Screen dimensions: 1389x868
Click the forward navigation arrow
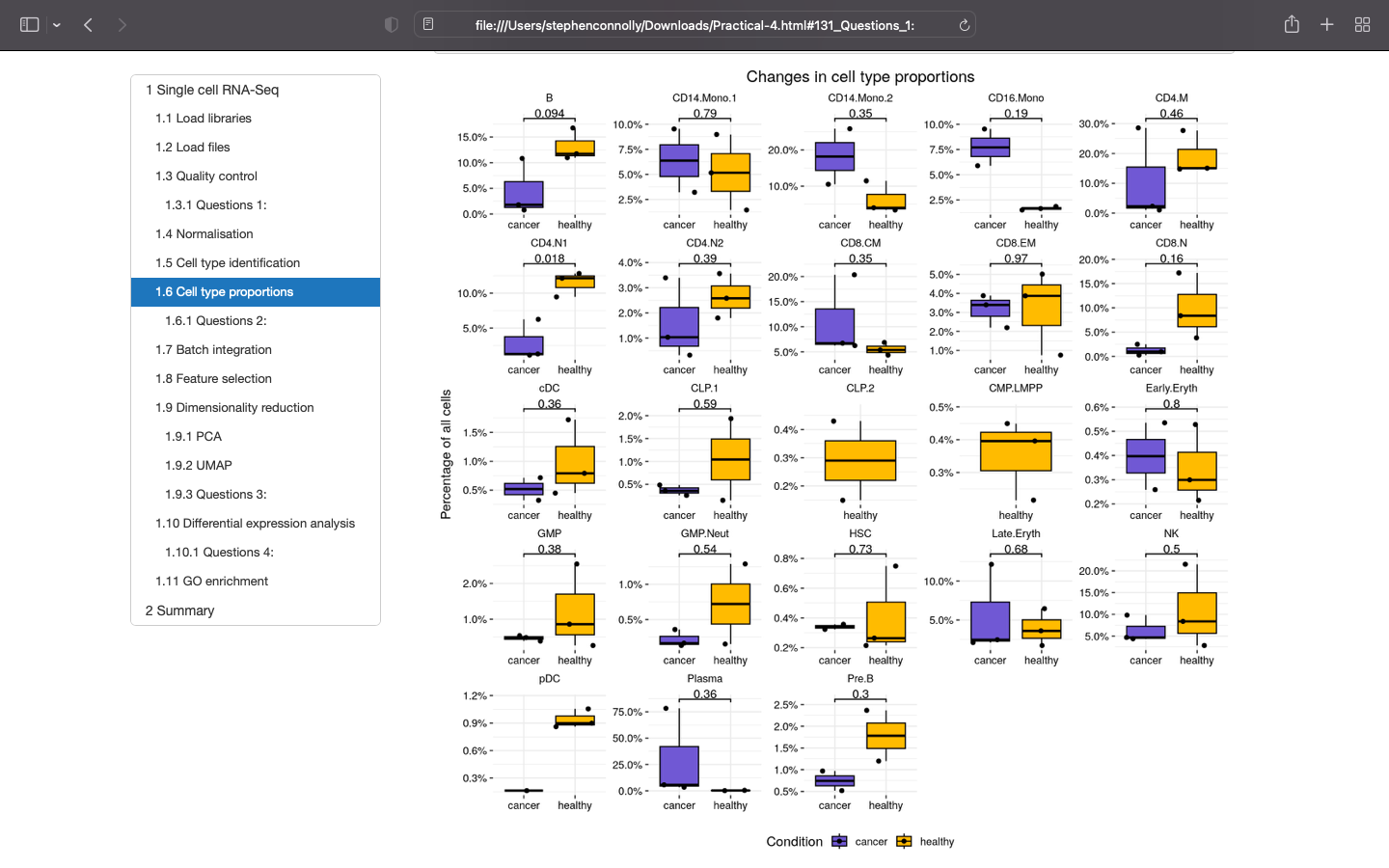point(123,24)
